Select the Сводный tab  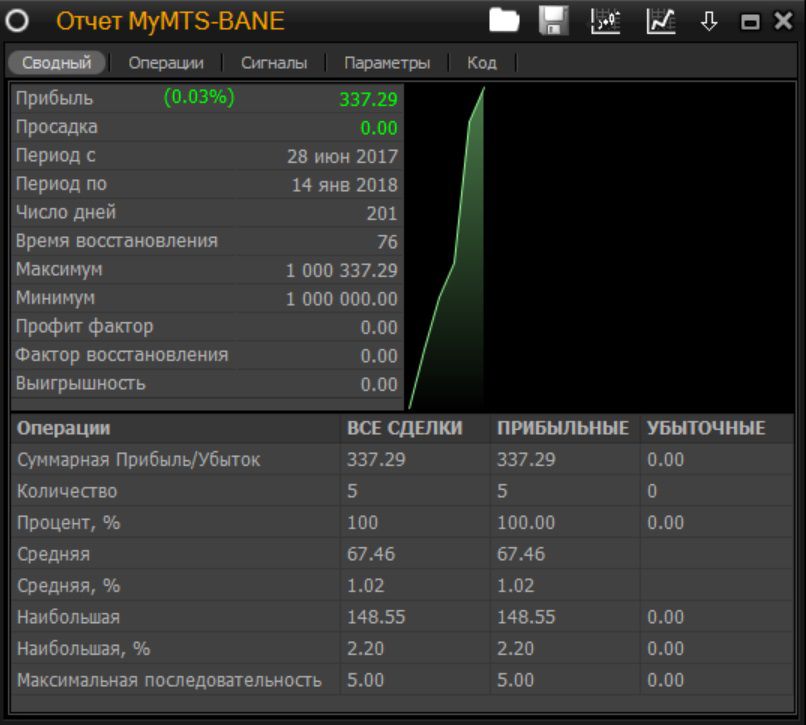click(57, 63)
